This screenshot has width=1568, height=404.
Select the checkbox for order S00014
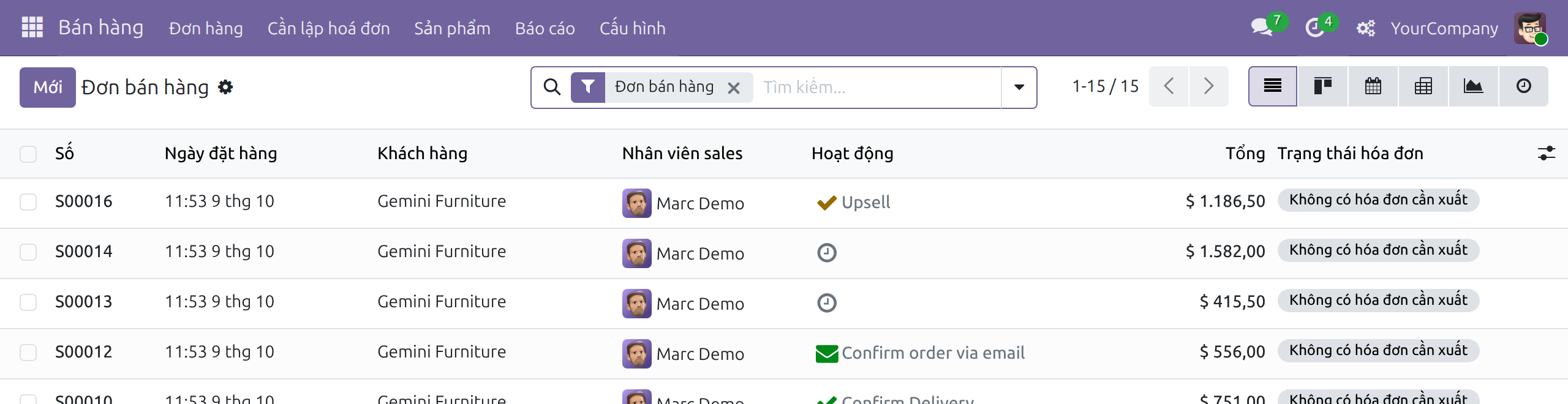[28, 252]
